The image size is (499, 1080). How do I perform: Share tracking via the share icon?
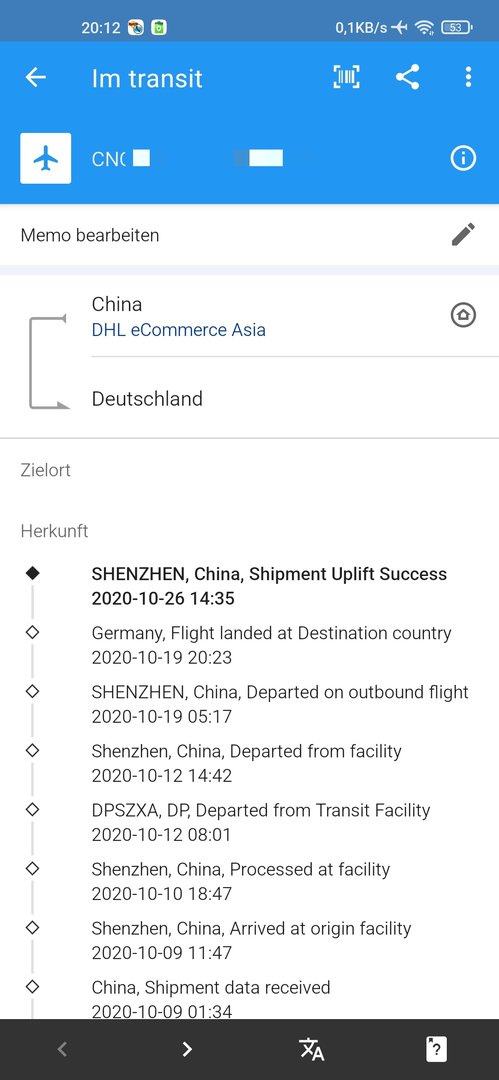coord(407,77)
